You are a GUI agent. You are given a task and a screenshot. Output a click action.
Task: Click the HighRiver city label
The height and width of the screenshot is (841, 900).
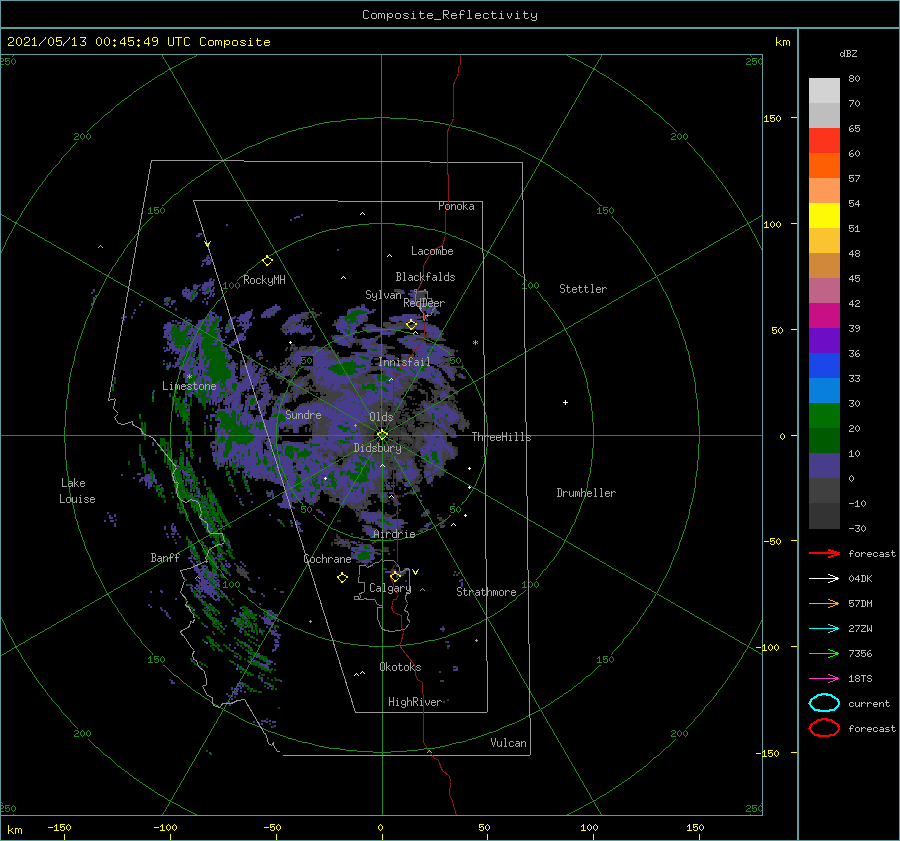click(x=415, y=702)
